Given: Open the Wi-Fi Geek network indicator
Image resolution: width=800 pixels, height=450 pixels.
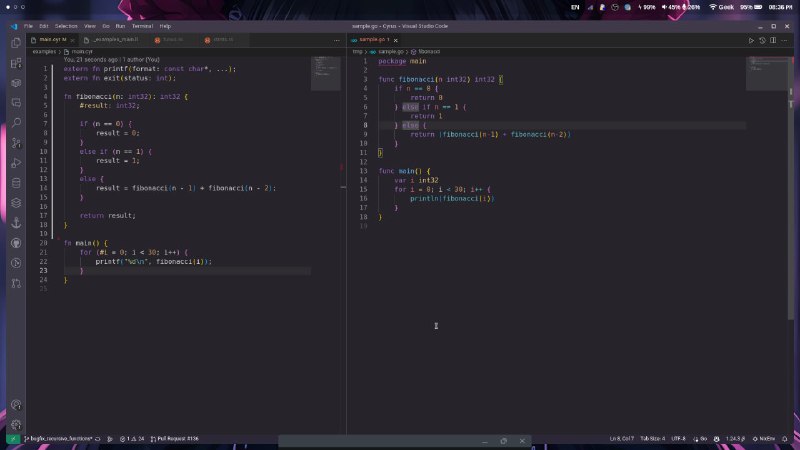Looking at the screenshot, I should click(721, 7).
